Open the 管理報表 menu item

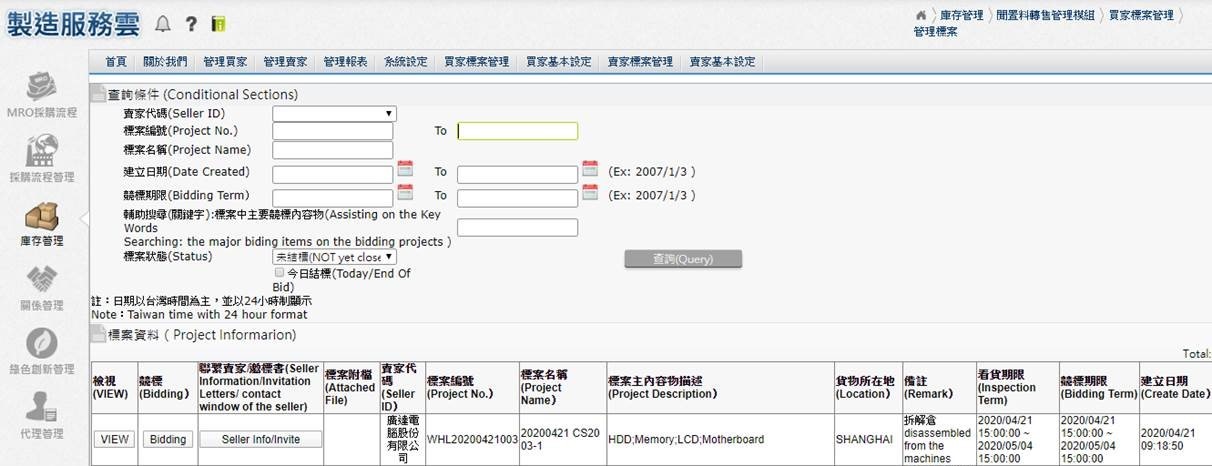(345, 62)
